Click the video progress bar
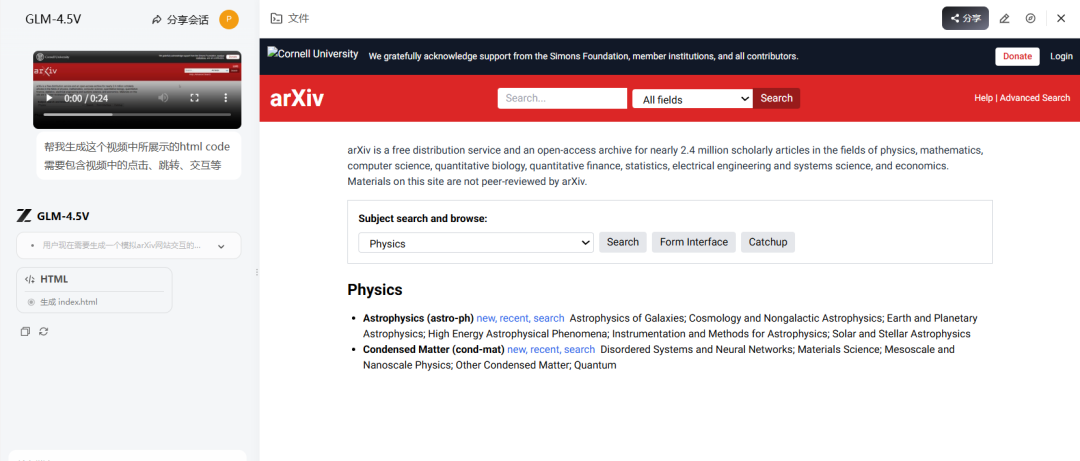The height and width of the screenshot is (461, 1080). coord(137,114)
